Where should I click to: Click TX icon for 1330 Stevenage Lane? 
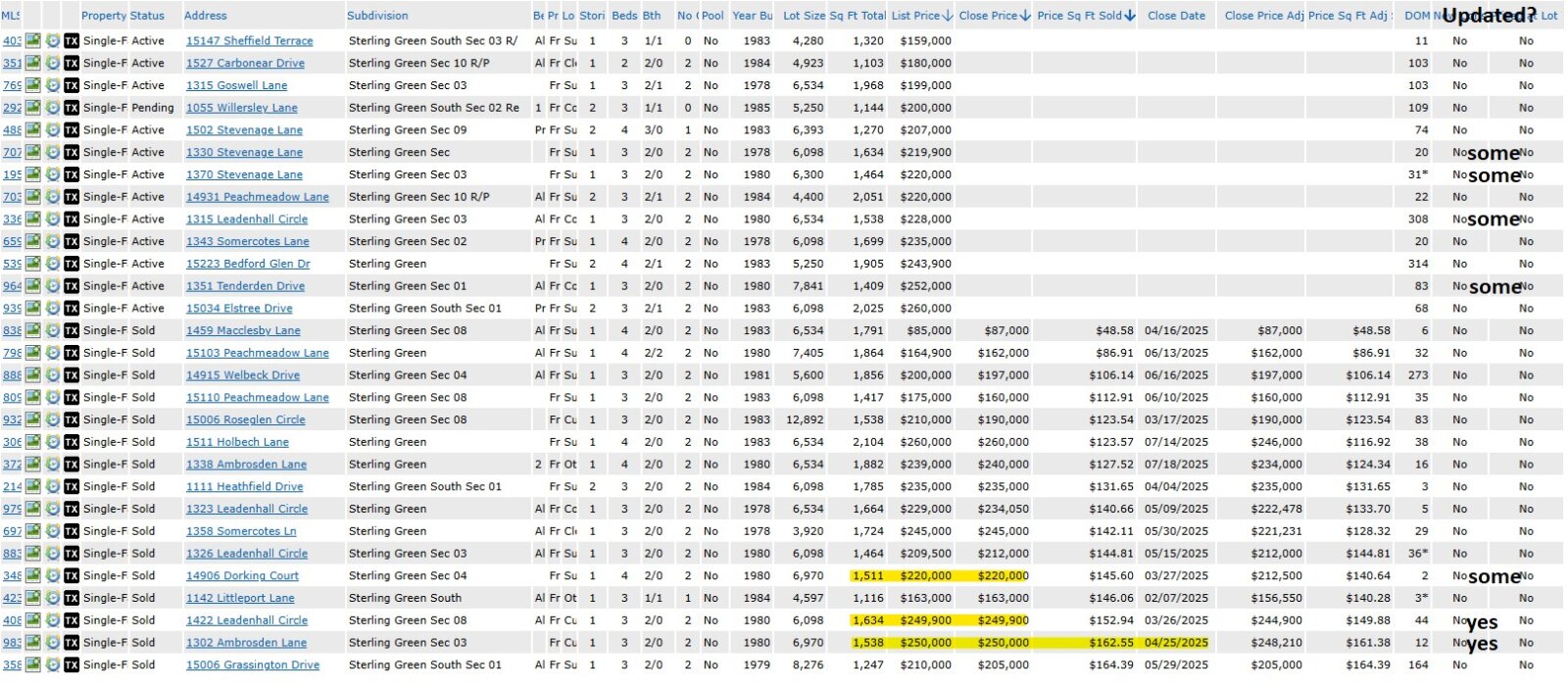point(72,153)
